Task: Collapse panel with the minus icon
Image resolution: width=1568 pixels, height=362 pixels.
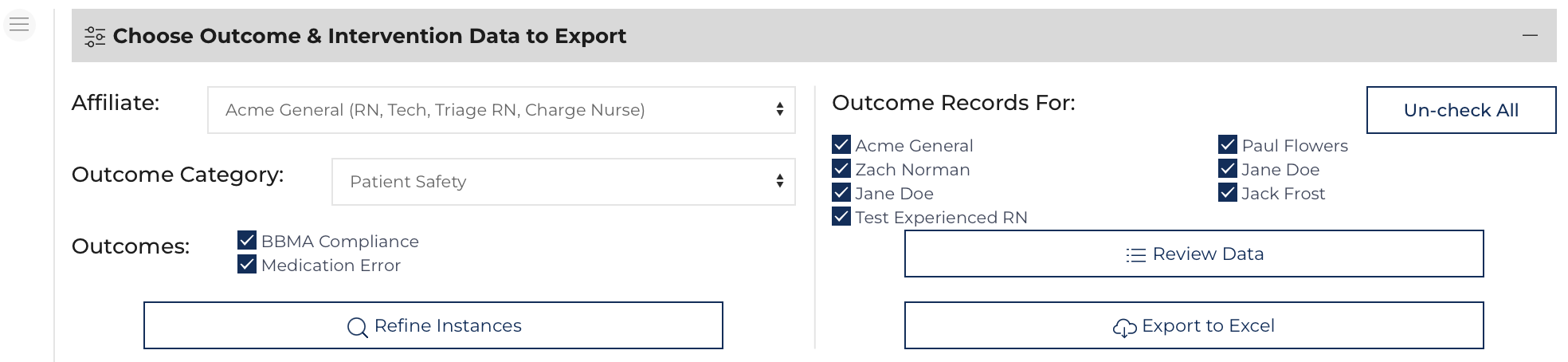Action: pos(1530,35)
